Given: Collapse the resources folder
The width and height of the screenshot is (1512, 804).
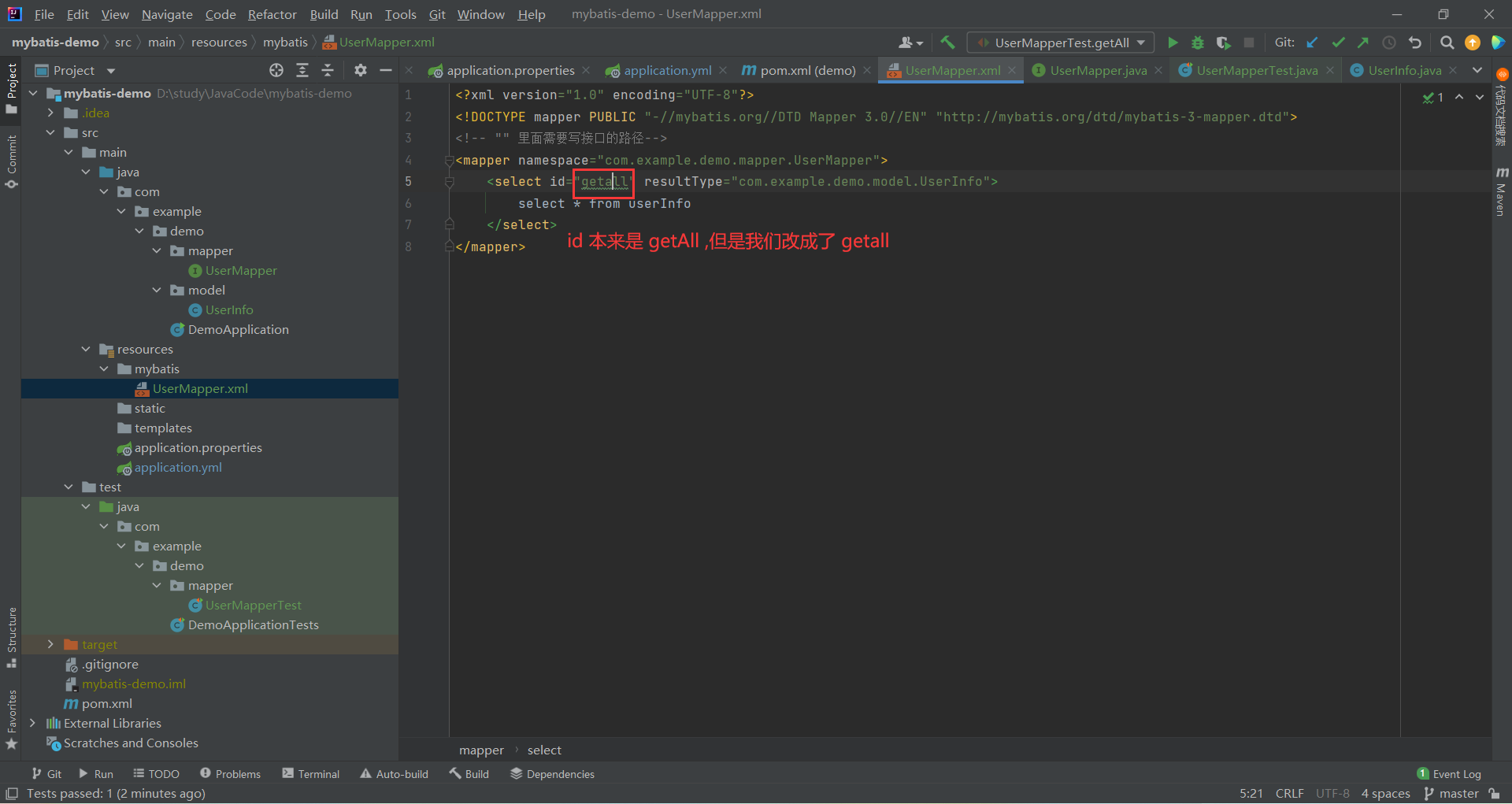Looking at the screenshot, I should pos(86,349).
